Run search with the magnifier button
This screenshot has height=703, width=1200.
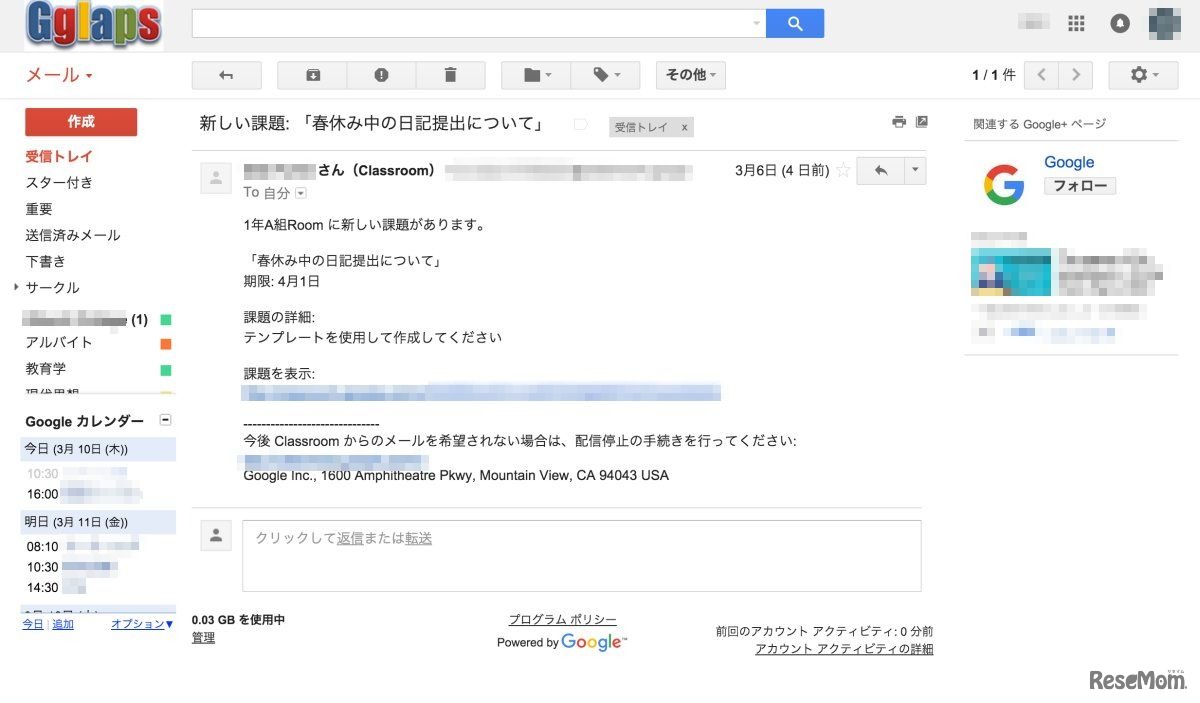[795, 22]
